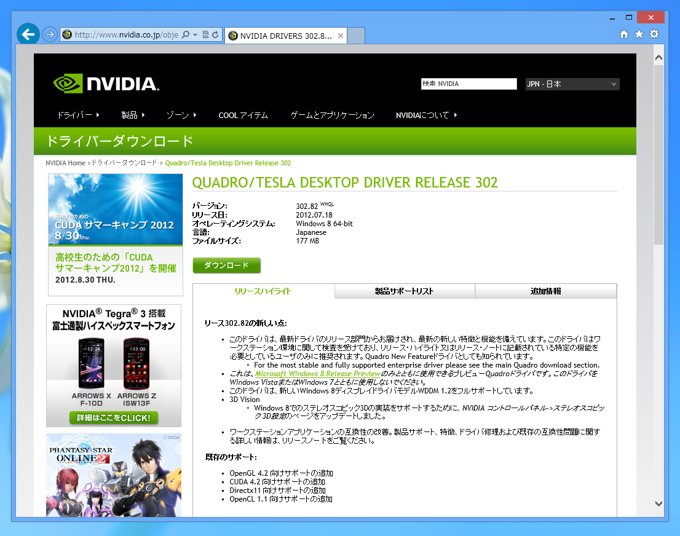The image size is (680, 536).
Task: Open the address bar autocomplete dropdown arrow
Action: click(x=195, y=35)
